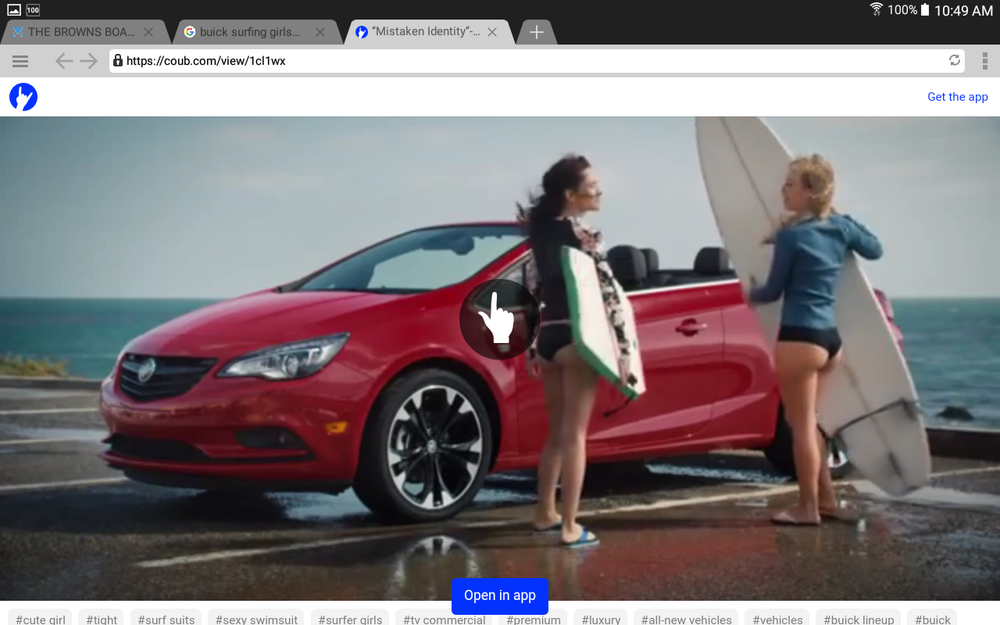Select the #surf suits tag
This screenshot has width=1000, height=625.
click(166, 619)
